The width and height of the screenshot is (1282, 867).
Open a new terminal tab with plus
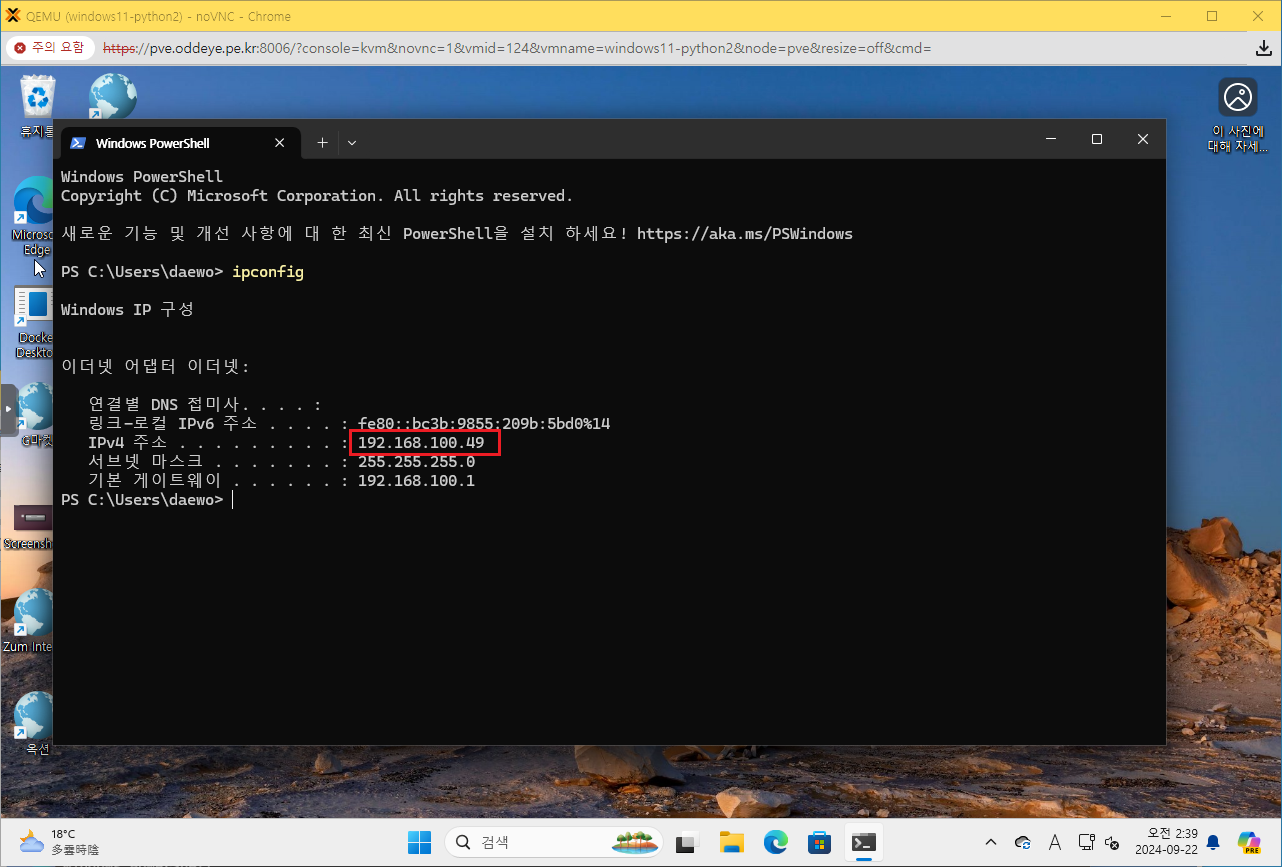click(x=322, y=143)
